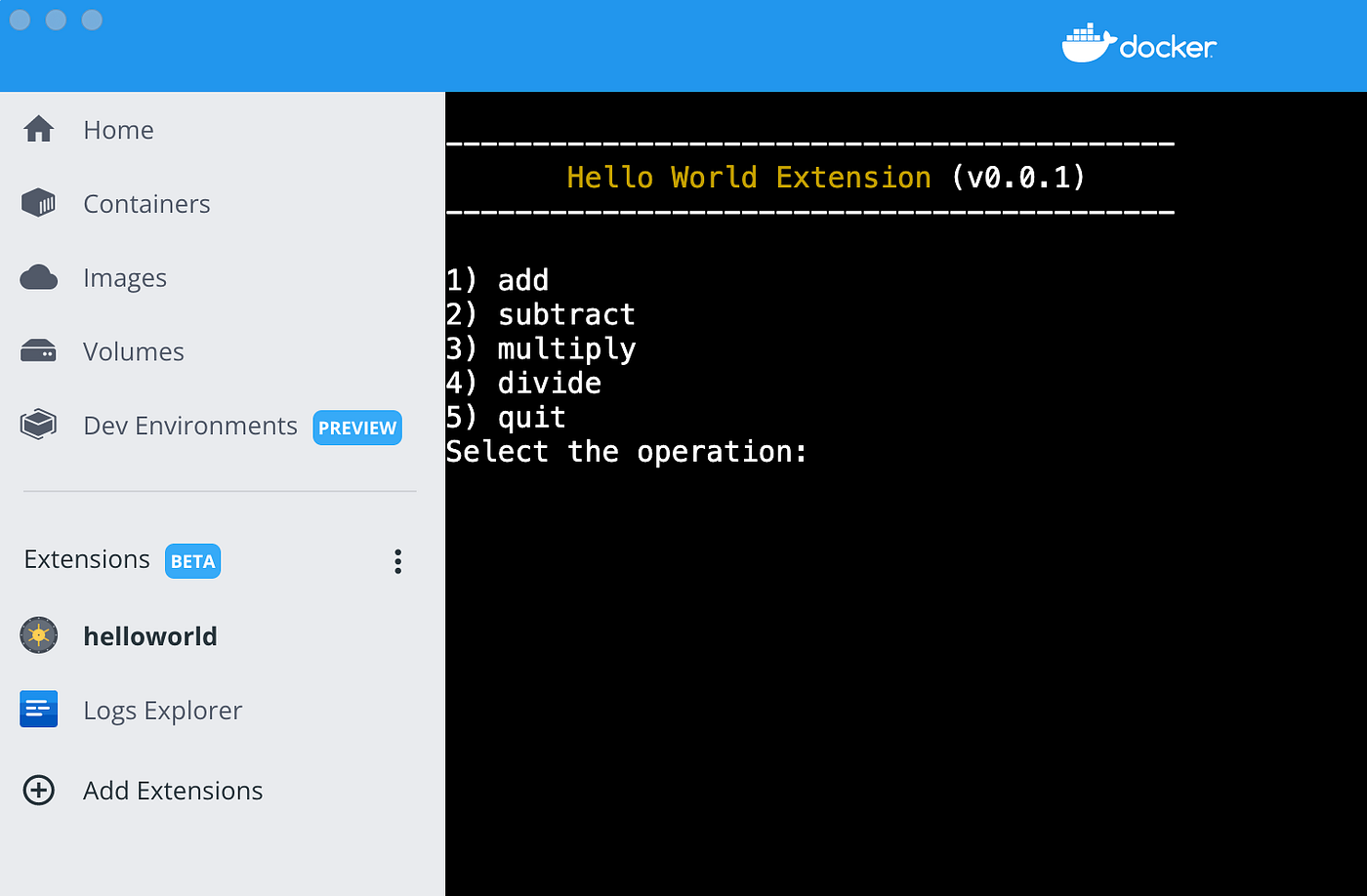Select the Containers icon

[x=38, y=203]
